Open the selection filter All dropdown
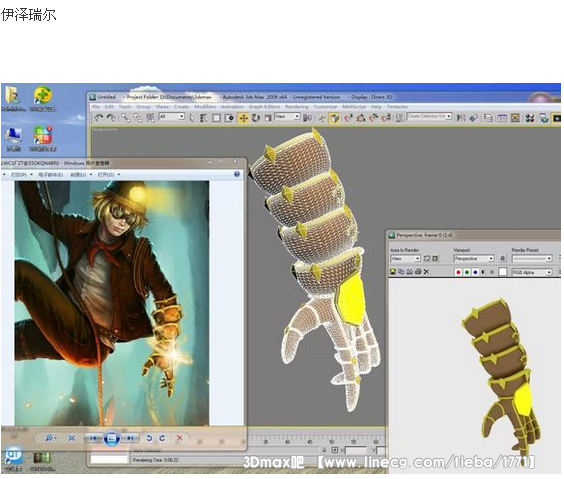Viewport: 564px width, 479px height. (172, 116)
